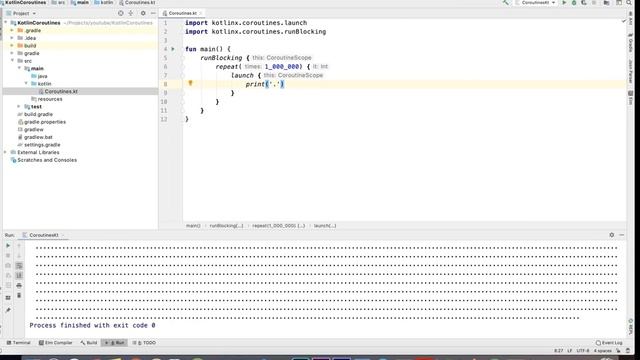Place cursor in print('.') on line 8
This screenshot has width=640, height=360.
[264, 84]
